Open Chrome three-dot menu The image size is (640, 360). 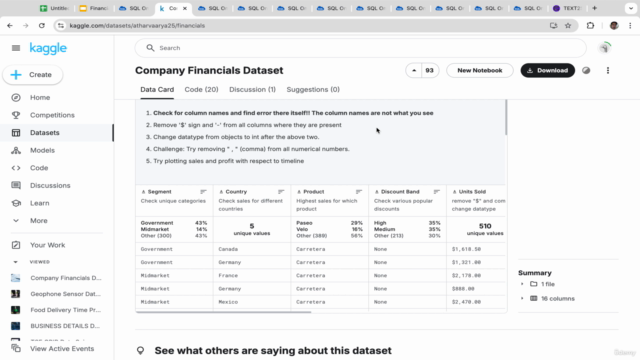pos(630,25)
